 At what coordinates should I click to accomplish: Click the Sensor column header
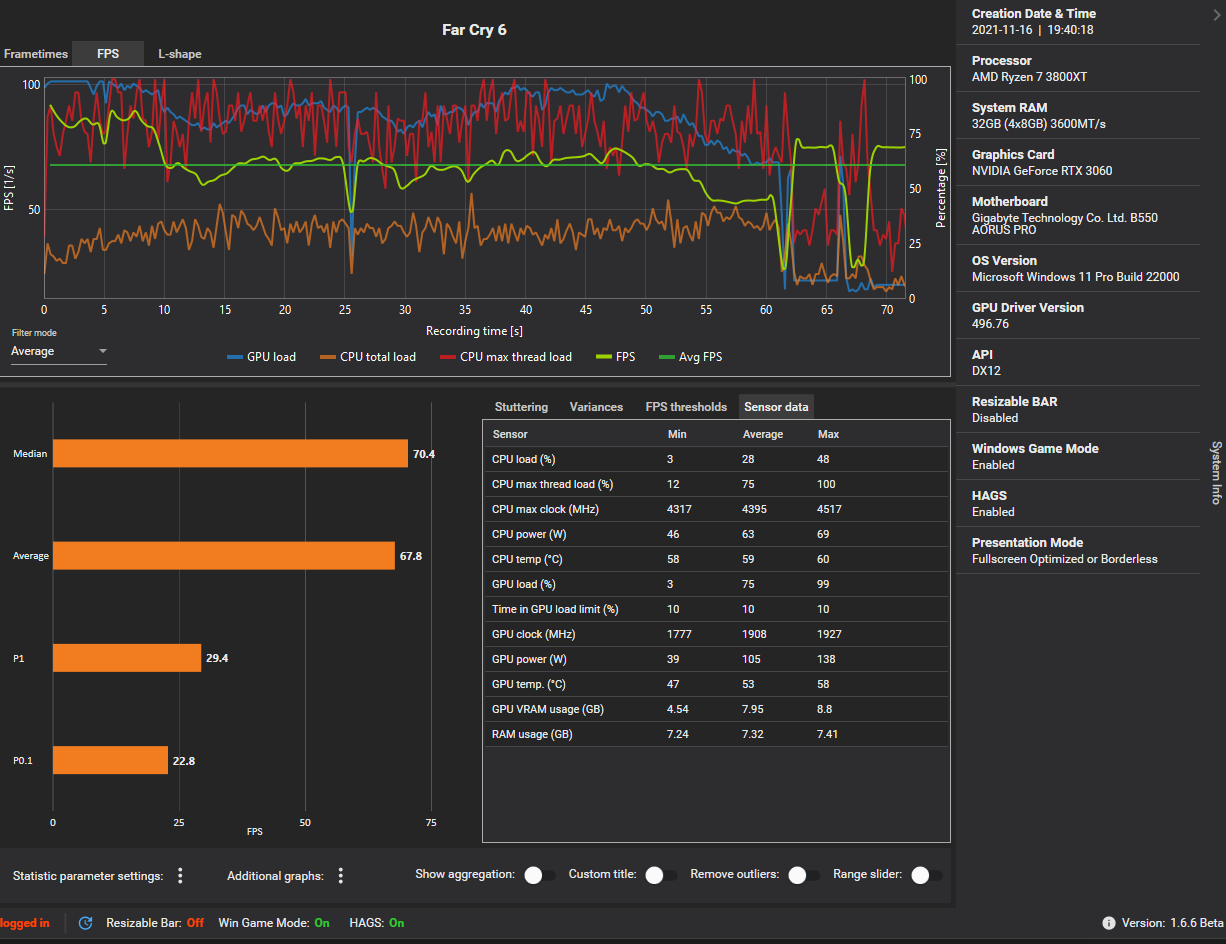[510, 434]
